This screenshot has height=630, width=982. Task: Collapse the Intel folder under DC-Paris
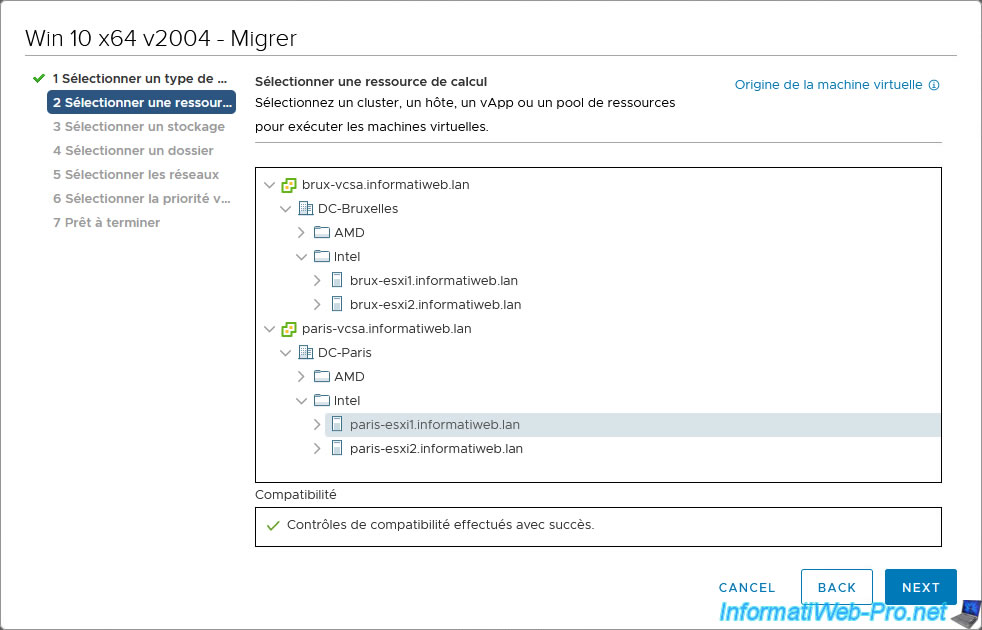pyautogui.click(x=301, y=400)
